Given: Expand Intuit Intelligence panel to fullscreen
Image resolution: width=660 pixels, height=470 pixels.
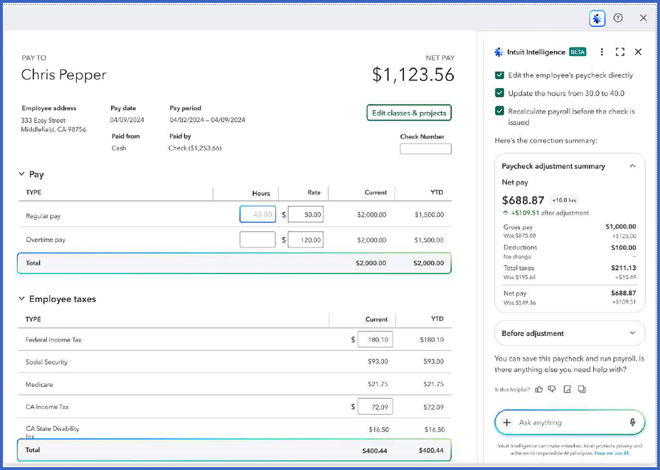Looking at the screenshot, I should coord(620,52).
